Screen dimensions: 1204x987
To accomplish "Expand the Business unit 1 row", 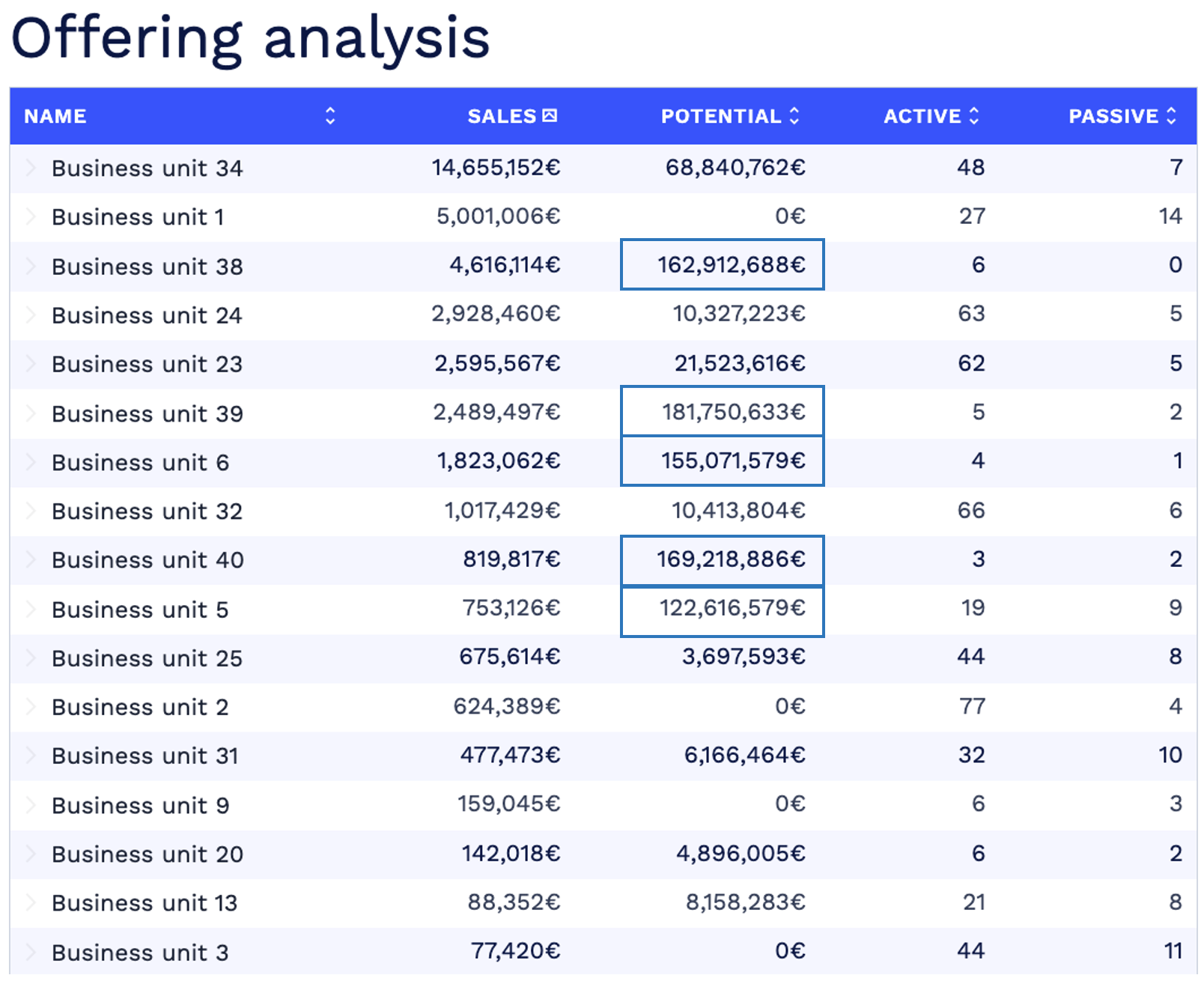I will click(x=31, y=217).
